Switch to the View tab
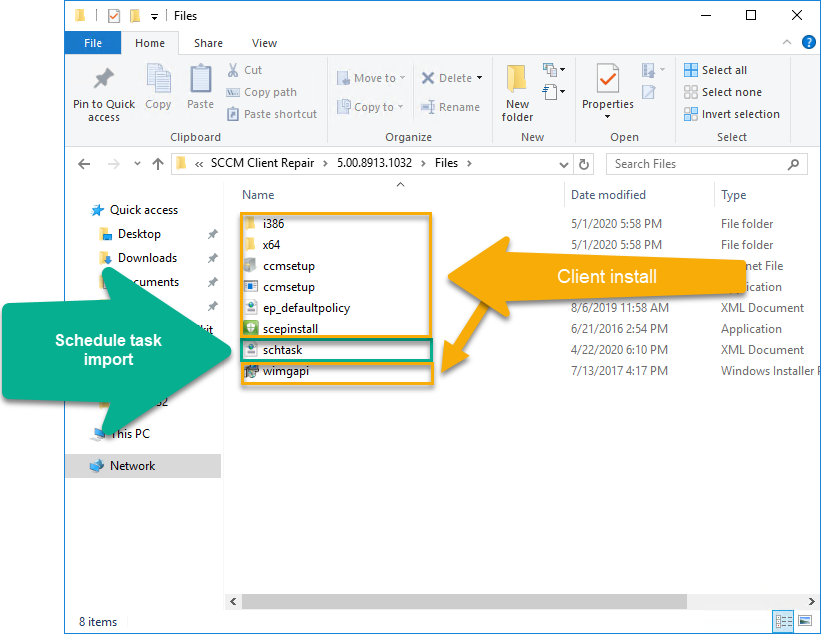This screenshot has width=821, height=634. (264, 43)
